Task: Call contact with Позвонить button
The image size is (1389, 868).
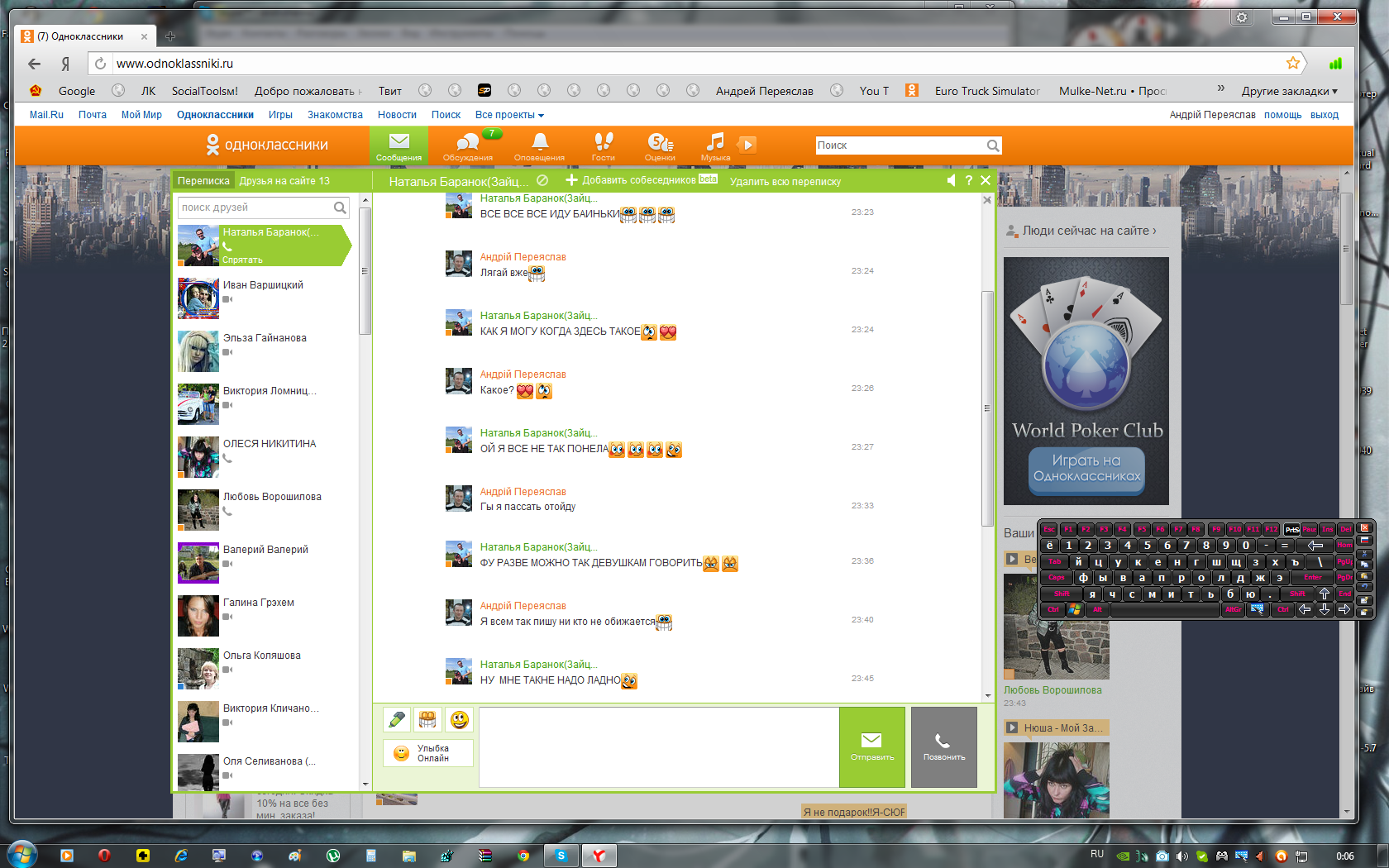Action: (x=943, y=746)
